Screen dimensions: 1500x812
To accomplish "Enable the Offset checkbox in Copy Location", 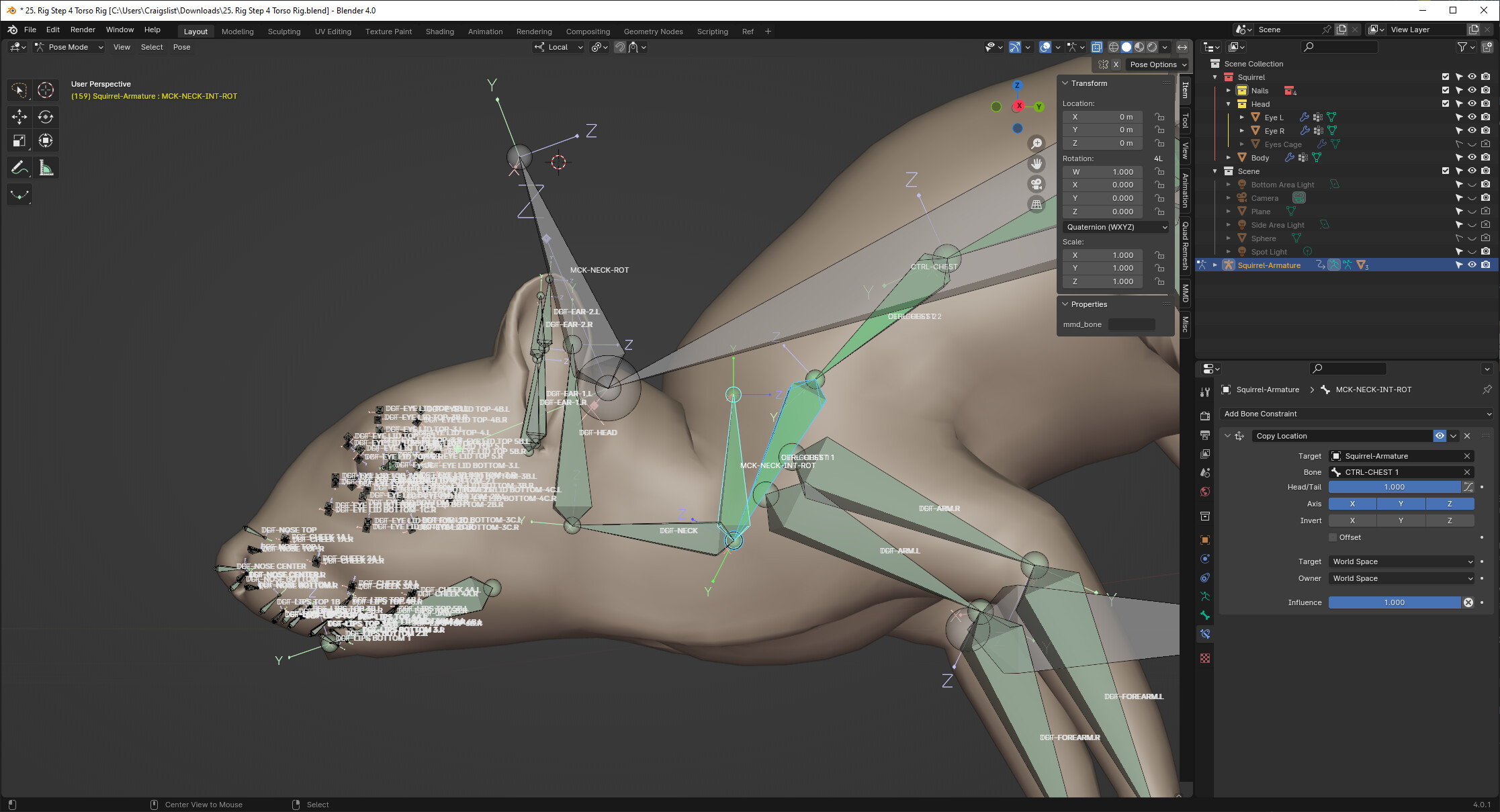I will pos(1333,537).
